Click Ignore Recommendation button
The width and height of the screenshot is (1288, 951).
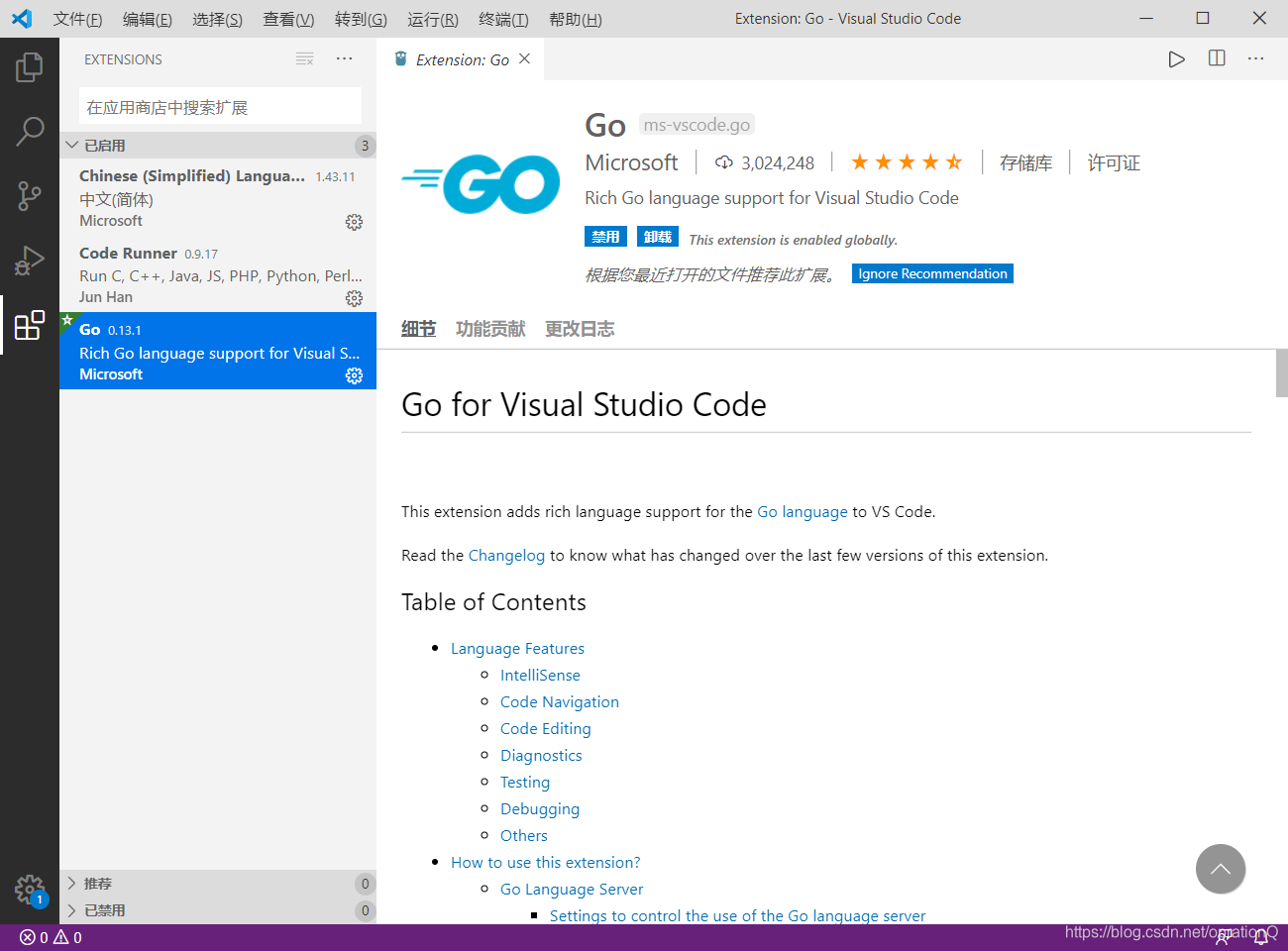(932, 273)
